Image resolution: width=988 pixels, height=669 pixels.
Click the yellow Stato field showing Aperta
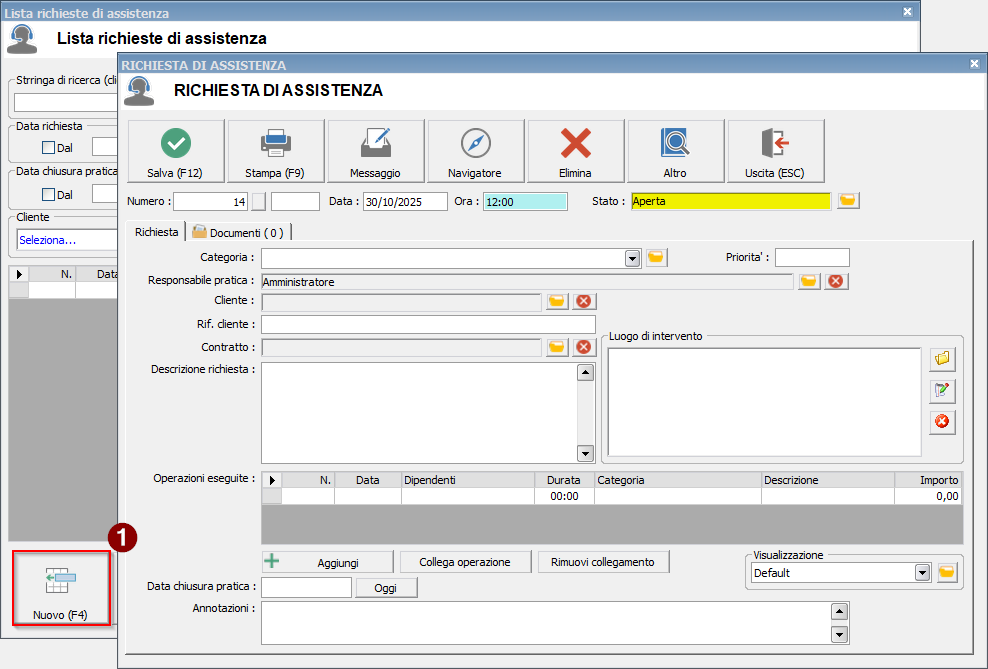(730, 201)
